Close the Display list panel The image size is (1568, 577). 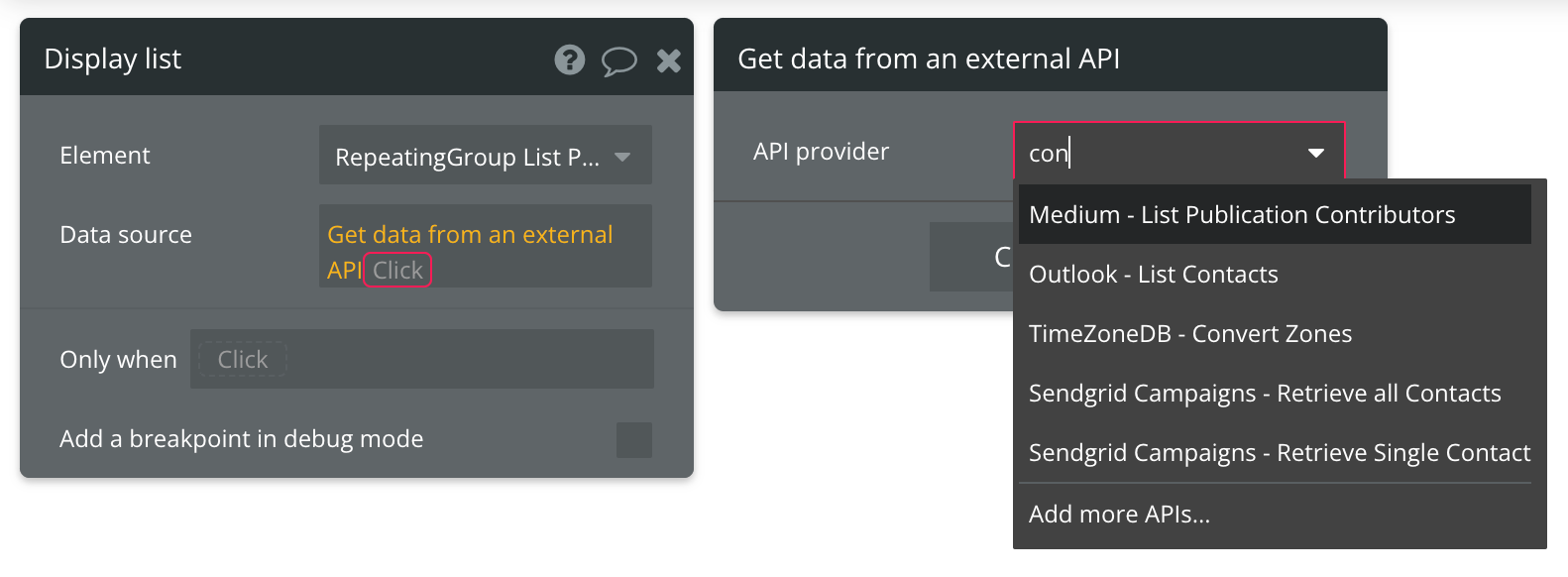click(x=669, y=61)
